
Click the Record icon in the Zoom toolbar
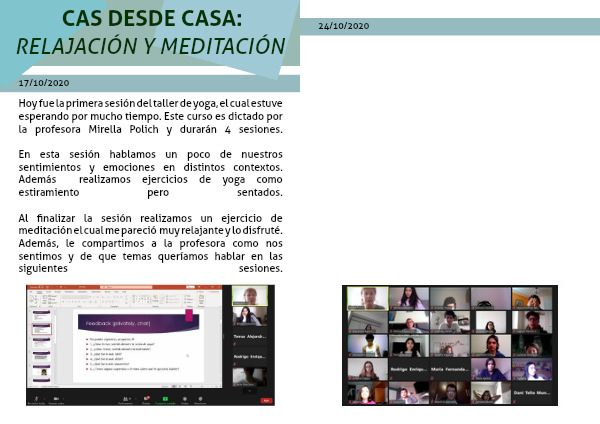pos(184,398)
